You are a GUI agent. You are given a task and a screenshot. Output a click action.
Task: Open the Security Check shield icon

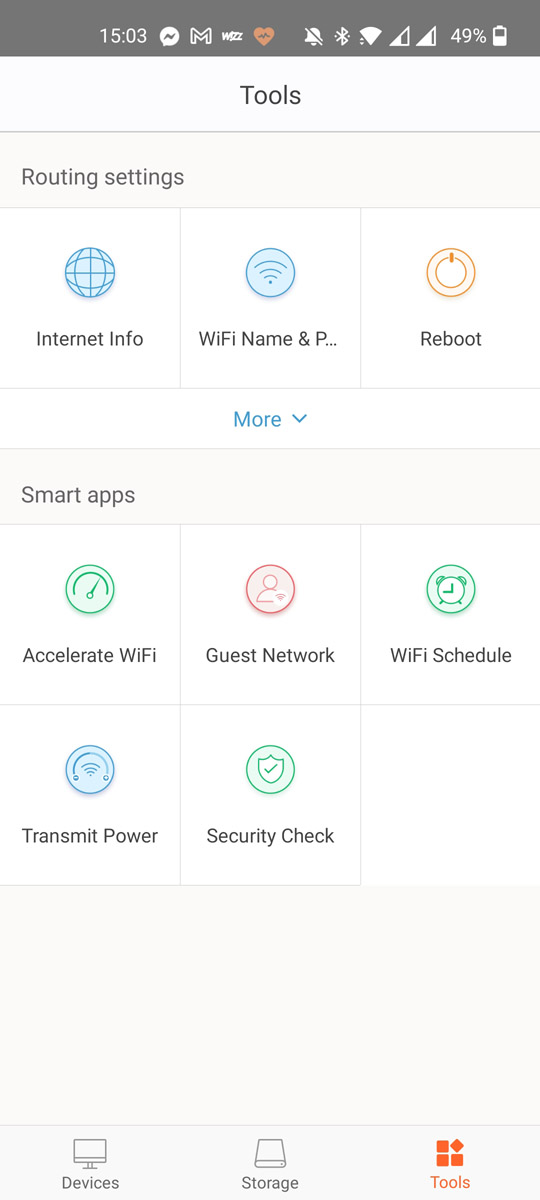point(270,769)
